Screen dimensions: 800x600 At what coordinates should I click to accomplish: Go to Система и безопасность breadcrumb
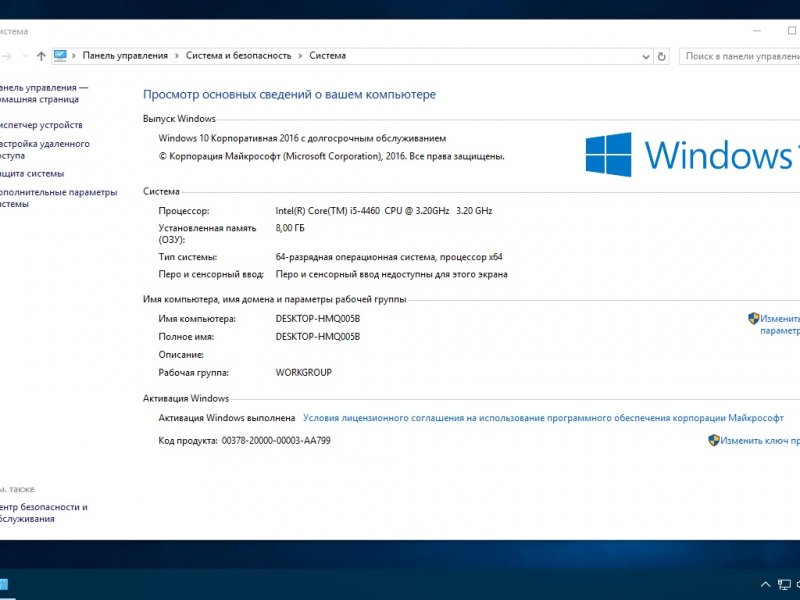tap(238, 56)
